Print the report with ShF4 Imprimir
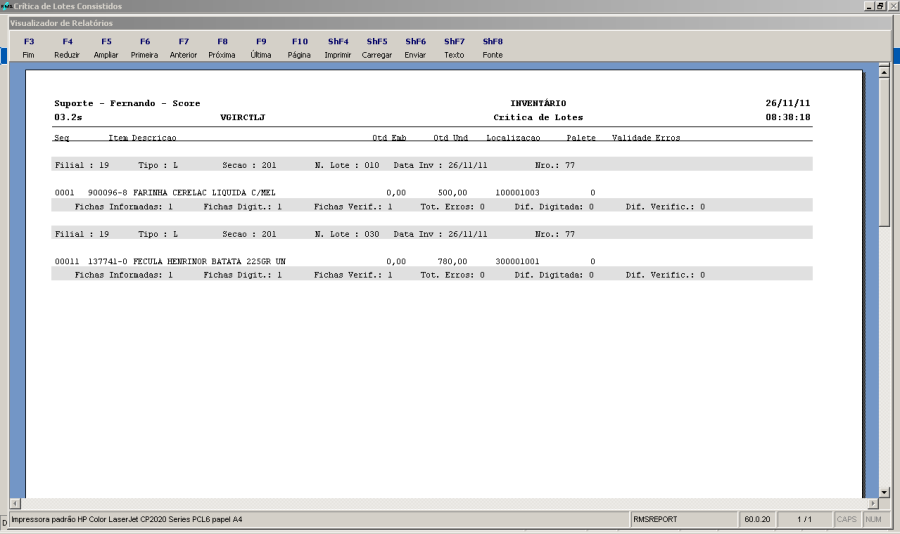The image size is (900, 534). [x=338, y=48]
